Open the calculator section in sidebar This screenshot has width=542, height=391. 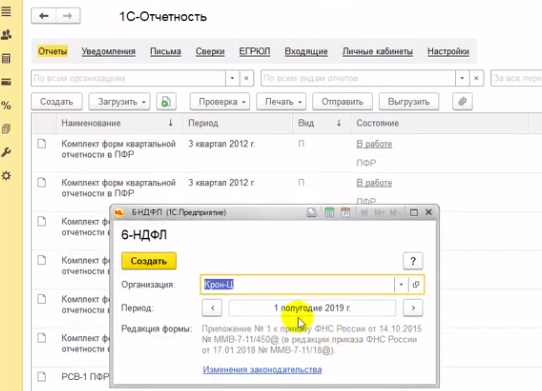[x=6, y=58]
